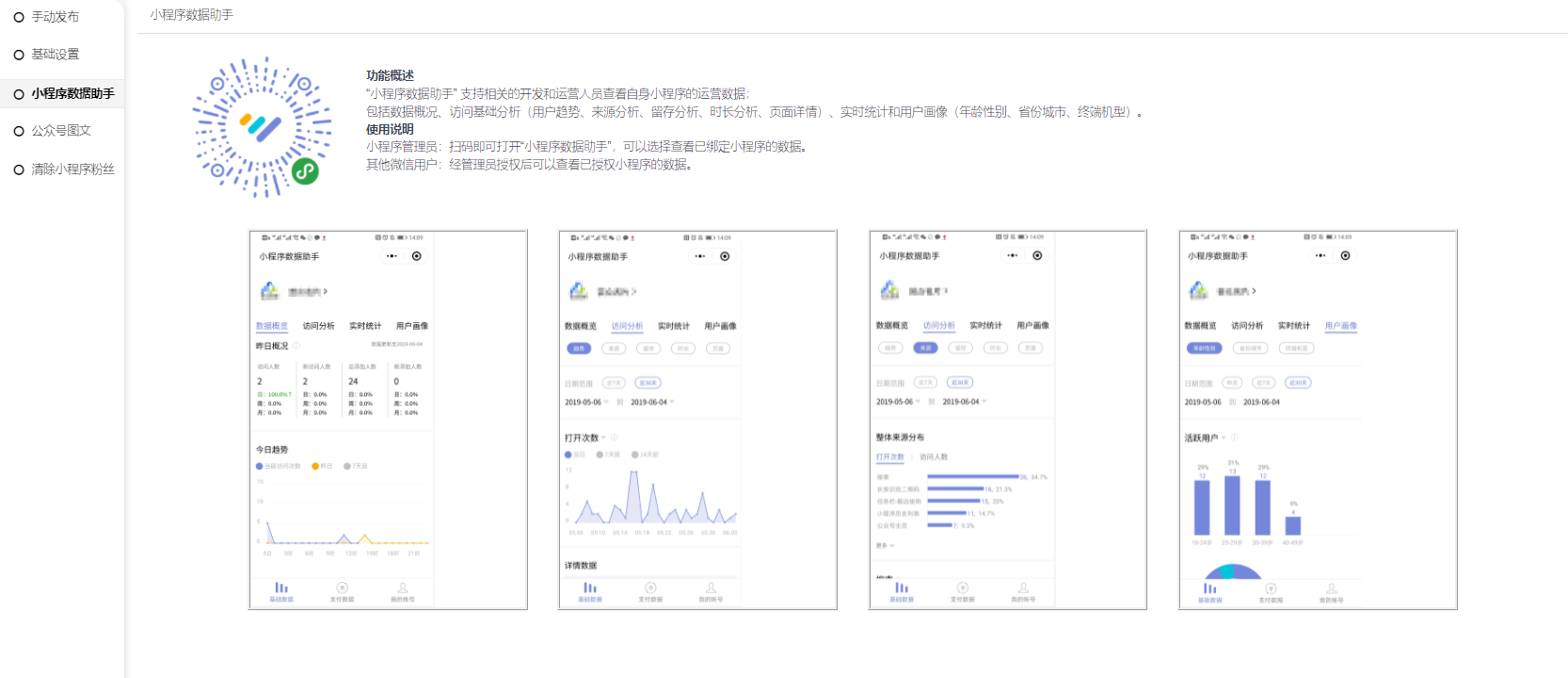Screen dimensions: 1568x678
Task: Go to 基础设置 in the sidebar
Action: coord(55,55)
